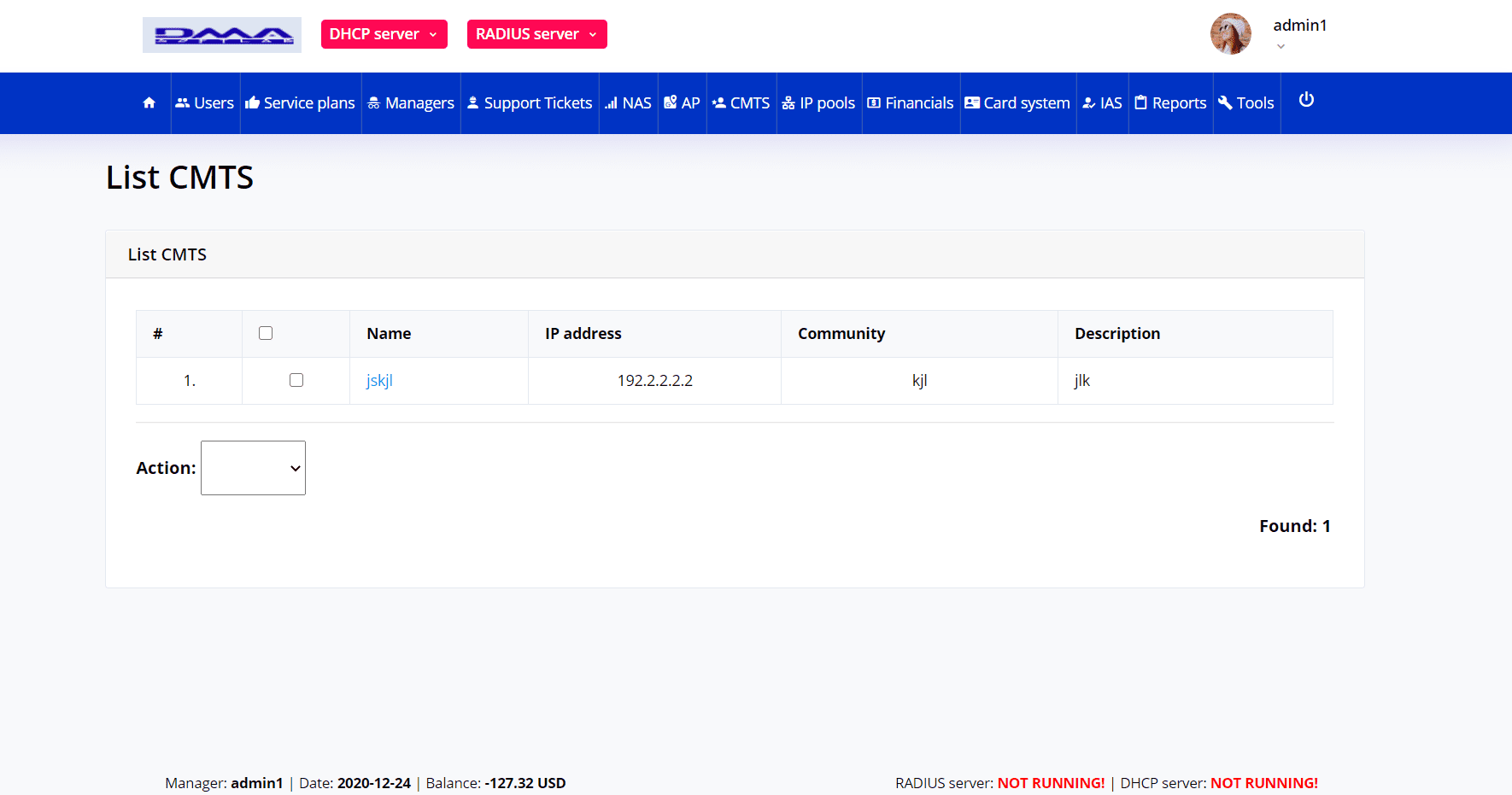Open the Financials menu item
The width and height of the screenshot is (1512, 795).
[911, 103]
